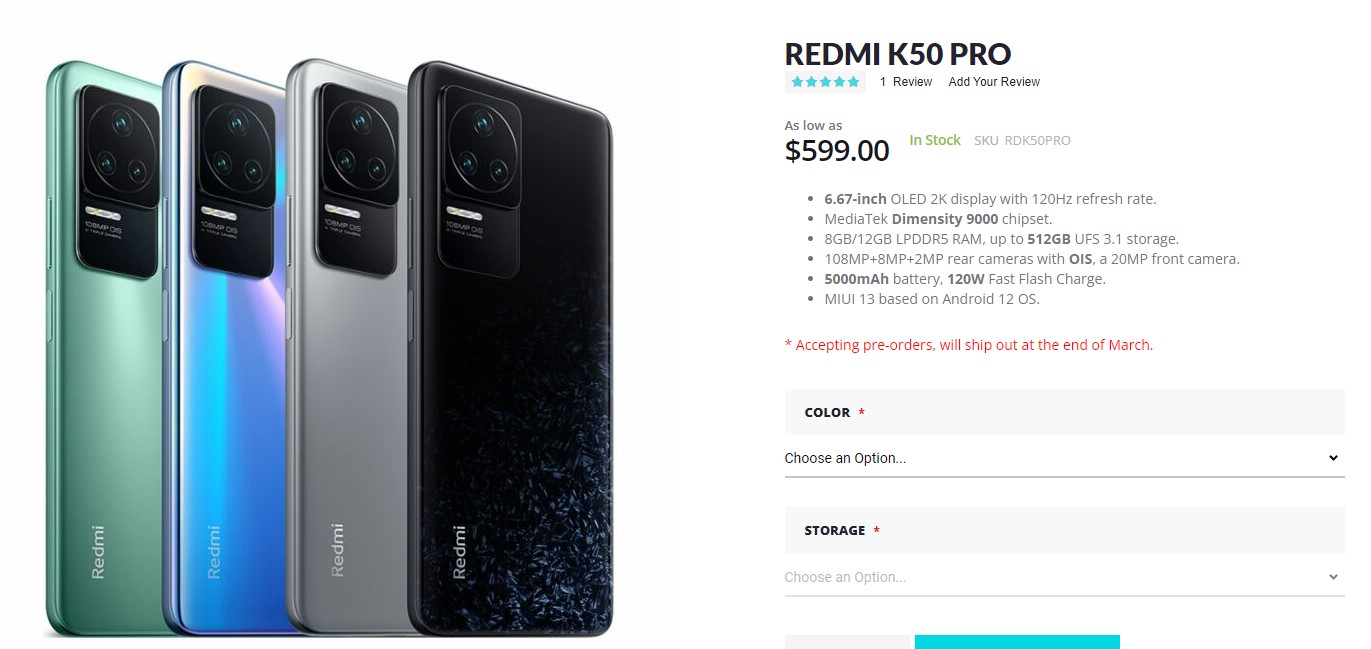Viewport: 1371px width, 649px height.
Task: Click the third star in the rating
Action: tap(824, 81)
